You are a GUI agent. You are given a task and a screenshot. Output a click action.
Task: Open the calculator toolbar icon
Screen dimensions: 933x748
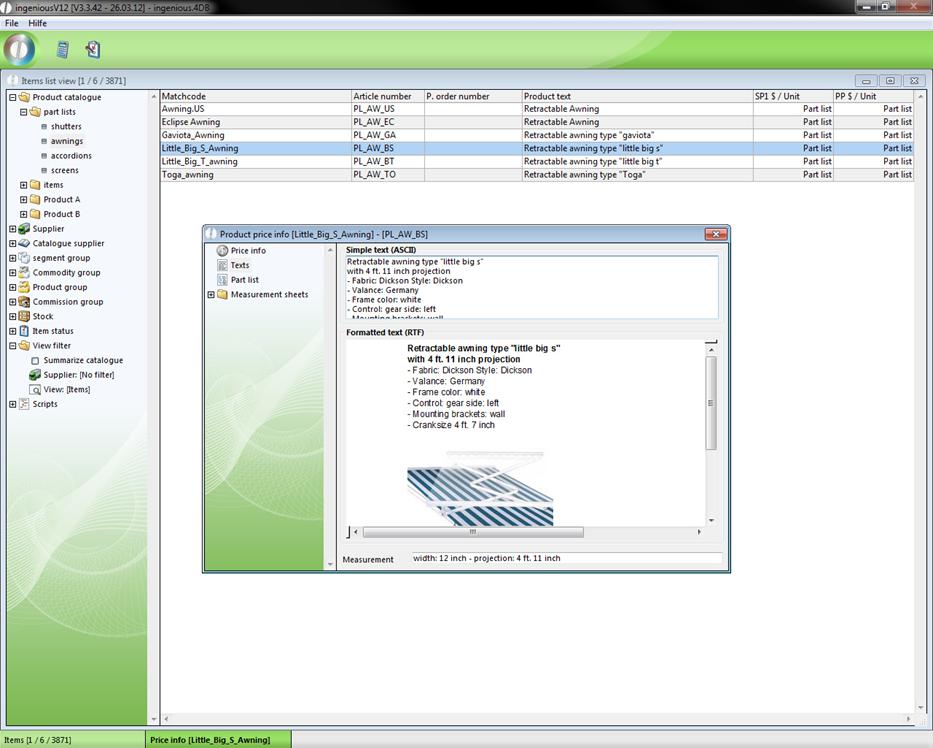click(x=62, y=49)
